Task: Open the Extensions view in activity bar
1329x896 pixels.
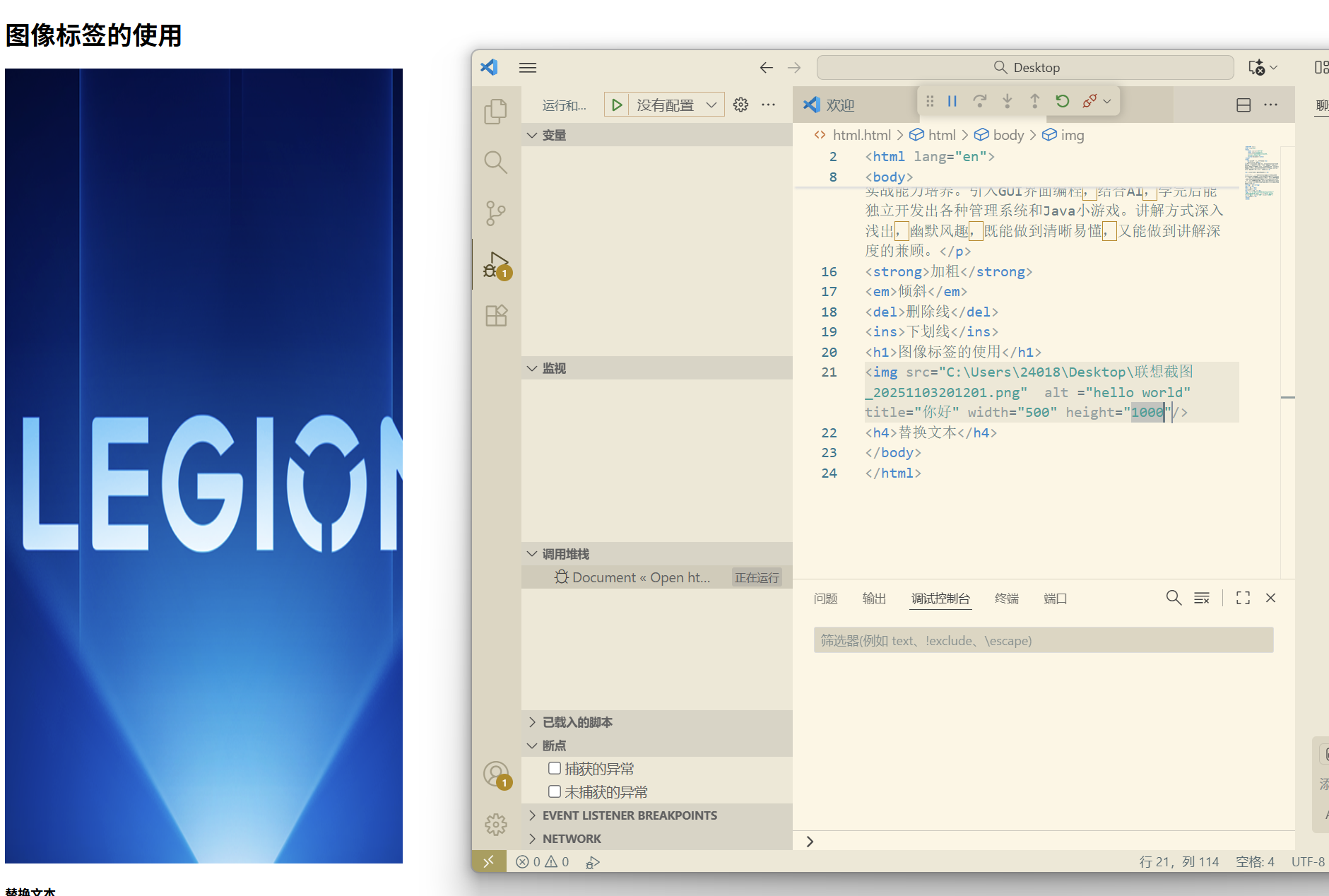Action: pyautogui.click(x=496, y=315)
